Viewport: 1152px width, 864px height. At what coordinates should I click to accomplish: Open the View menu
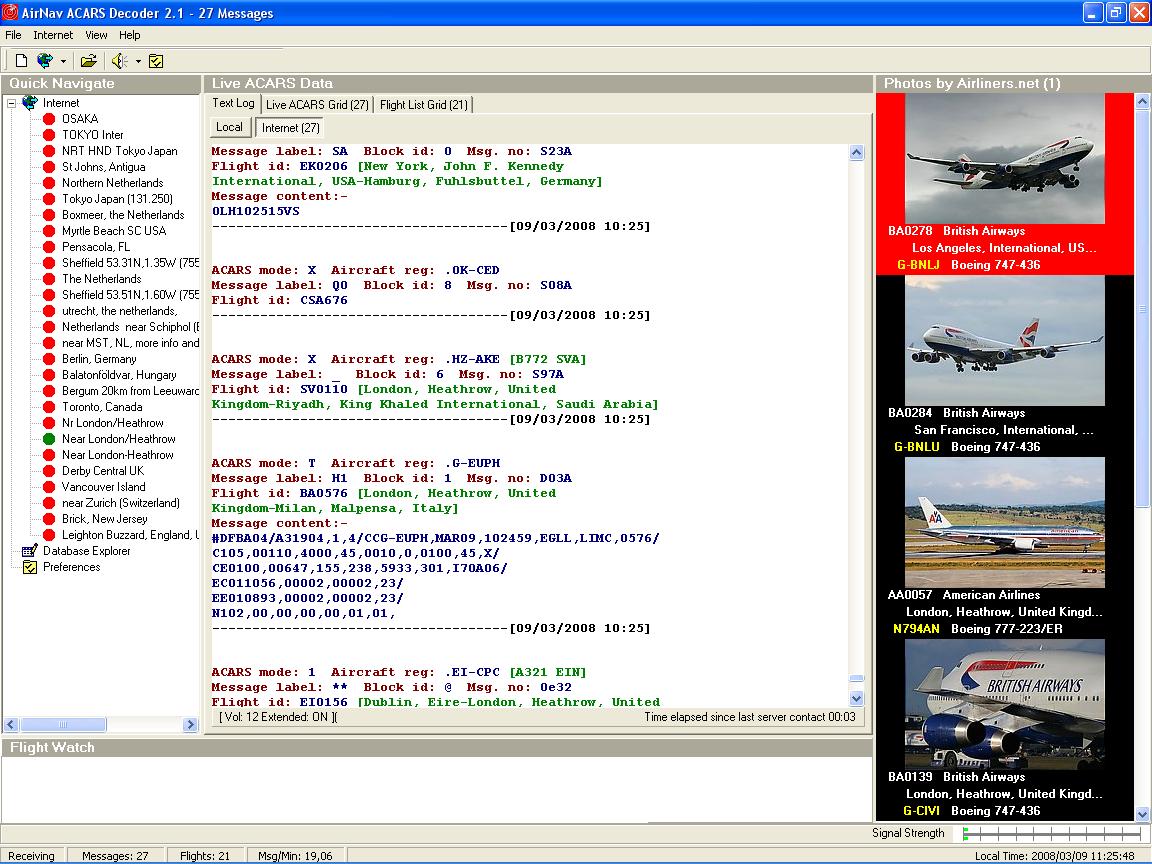pyautogui.click(x=96, y=35)
